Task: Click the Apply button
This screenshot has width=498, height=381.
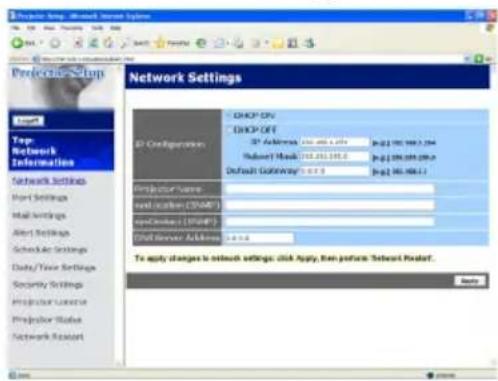Action: (469, 281)
